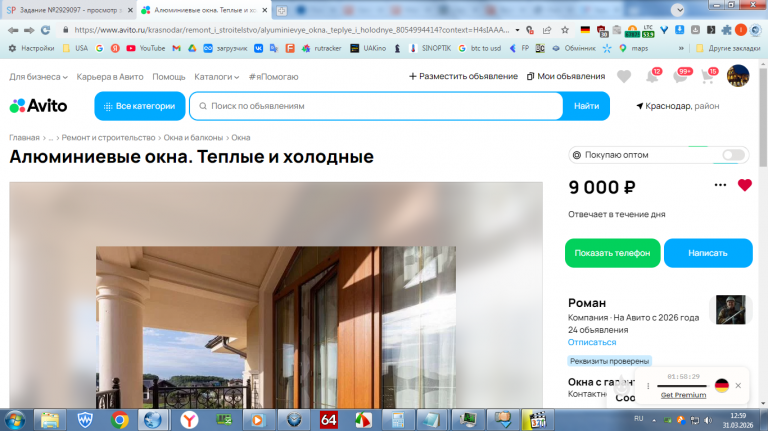768x431 pixels.
Task: Expand the Каталоги dropdown
Action: click(x=216, y=77)
